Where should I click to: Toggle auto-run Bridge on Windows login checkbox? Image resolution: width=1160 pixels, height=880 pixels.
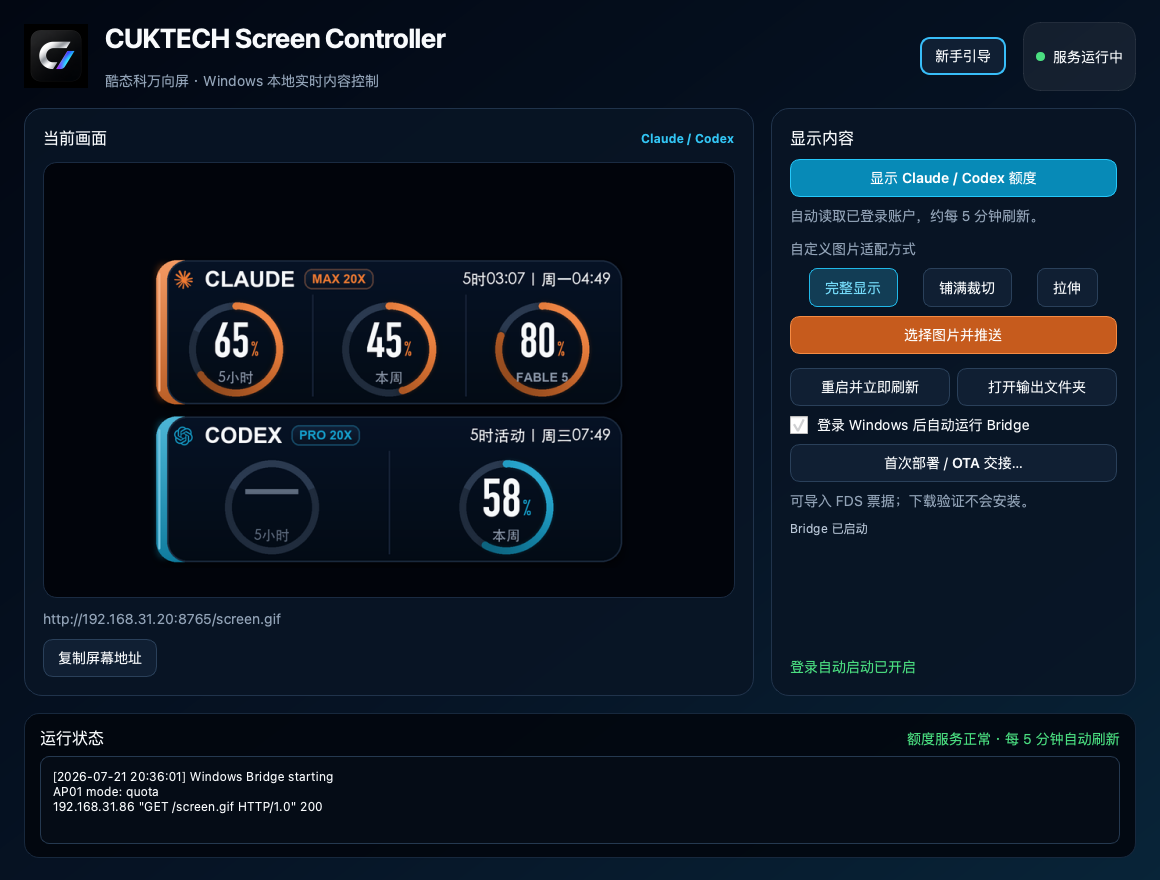[799, 425]
